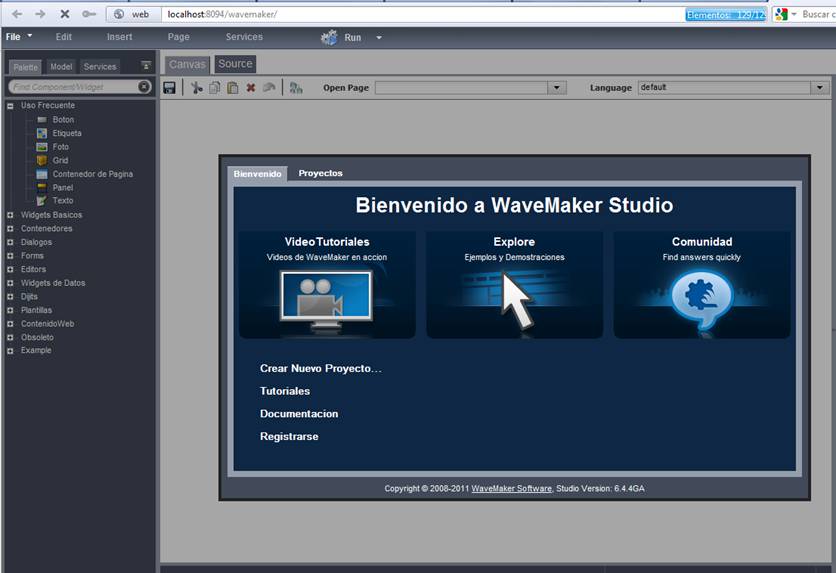Click the Paste clipboard icon
Image resolution: width=836 pixels, height=573 pixels.
click(x=232, y=88)
